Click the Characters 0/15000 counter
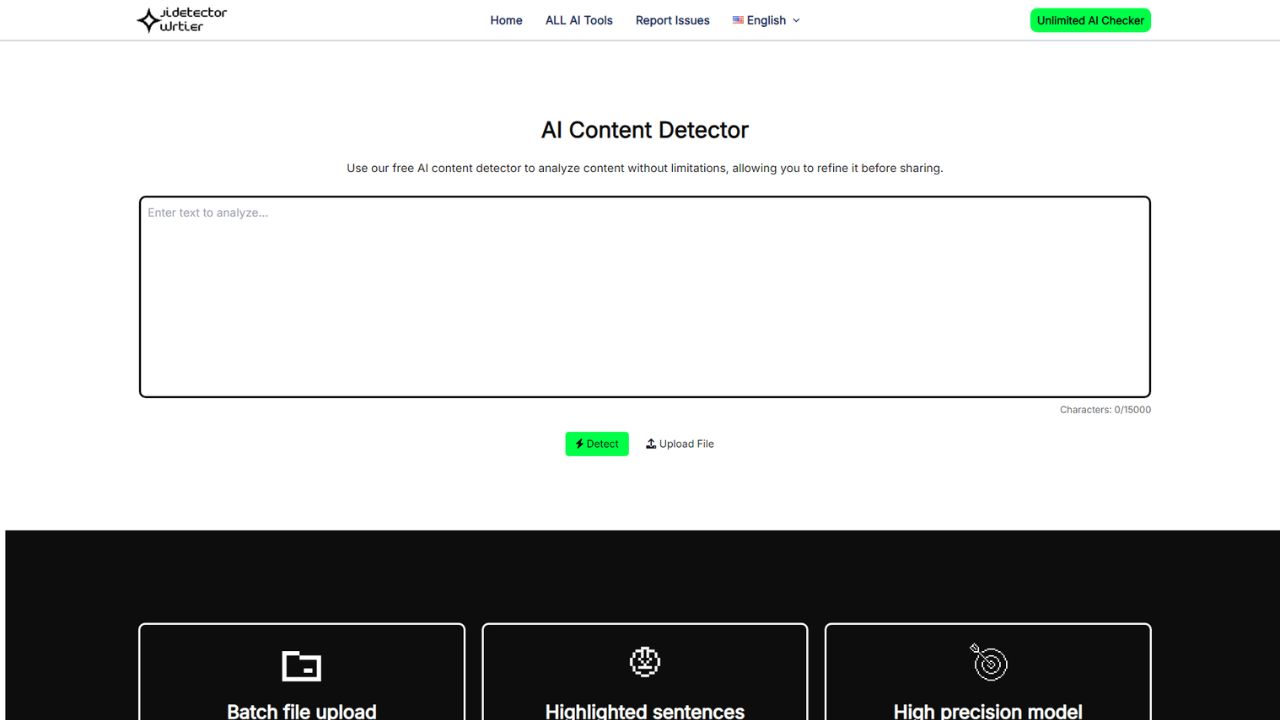Image resolution: width=1280 pixels, height=720 pixels. (x=1106, y=409)
